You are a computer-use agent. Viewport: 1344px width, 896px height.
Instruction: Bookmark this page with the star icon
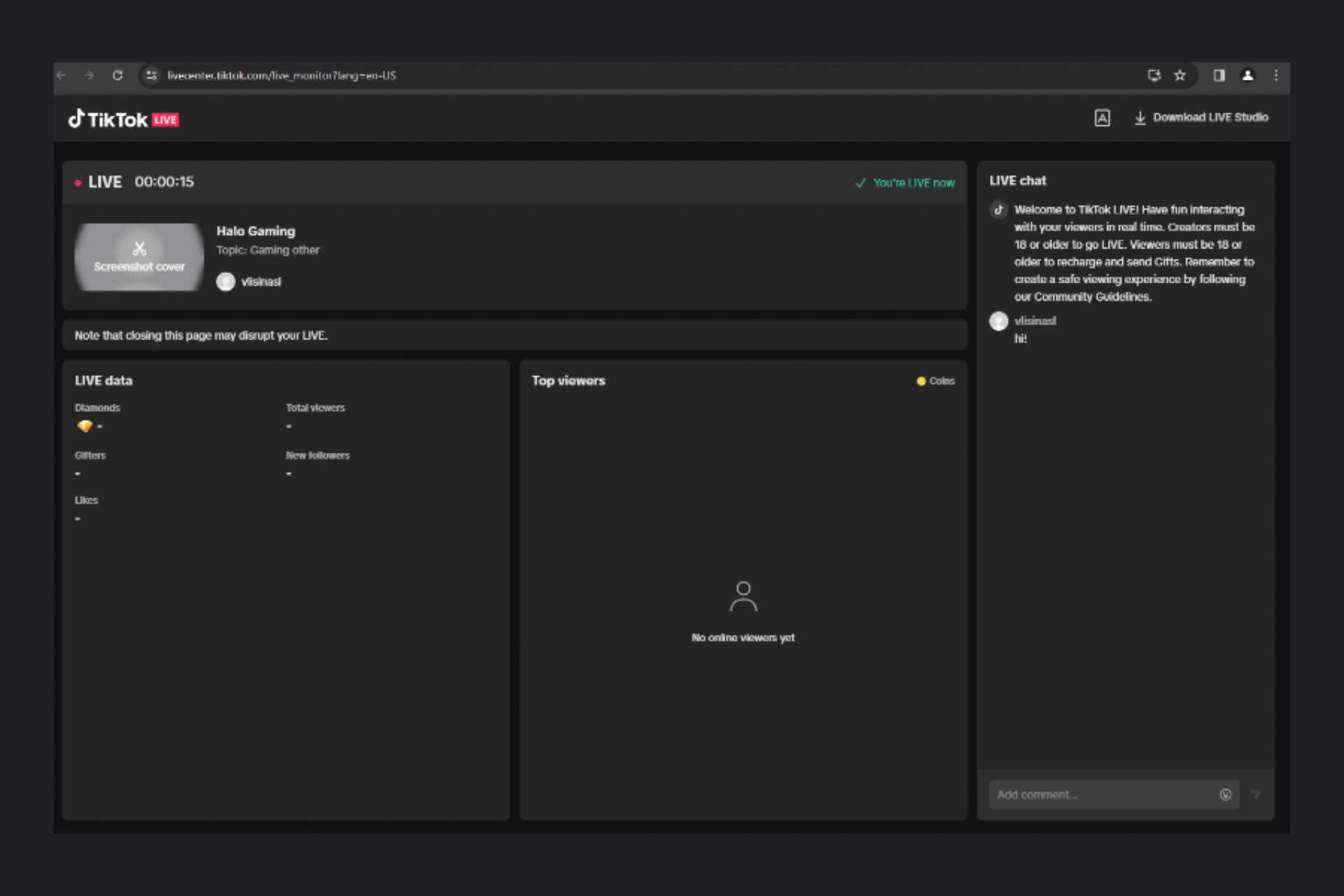click(1180, 76)
